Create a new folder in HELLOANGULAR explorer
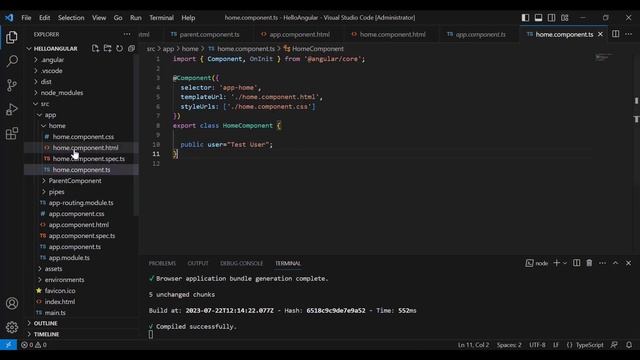 107,49
